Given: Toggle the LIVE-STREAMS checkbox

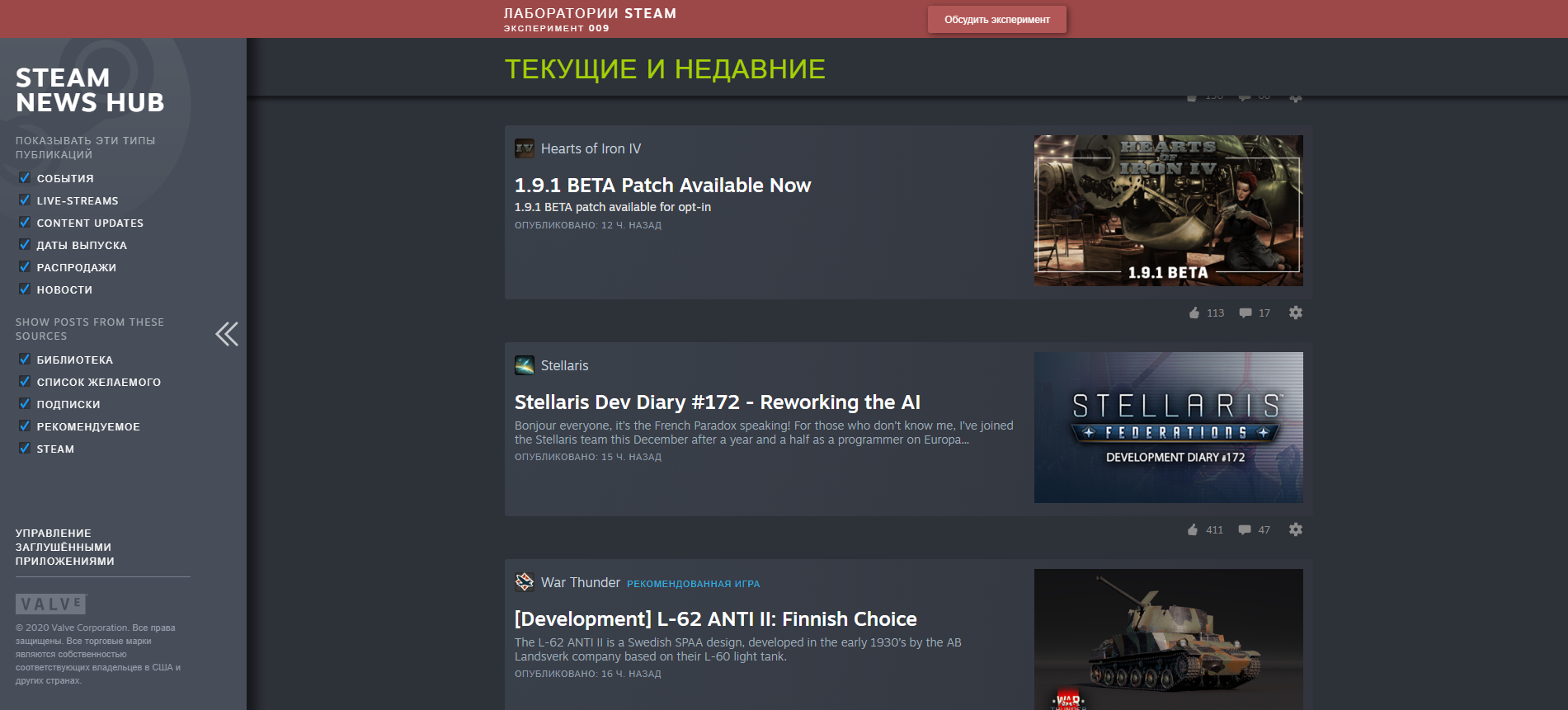Looking at the screenshot, I should [25, 200].
